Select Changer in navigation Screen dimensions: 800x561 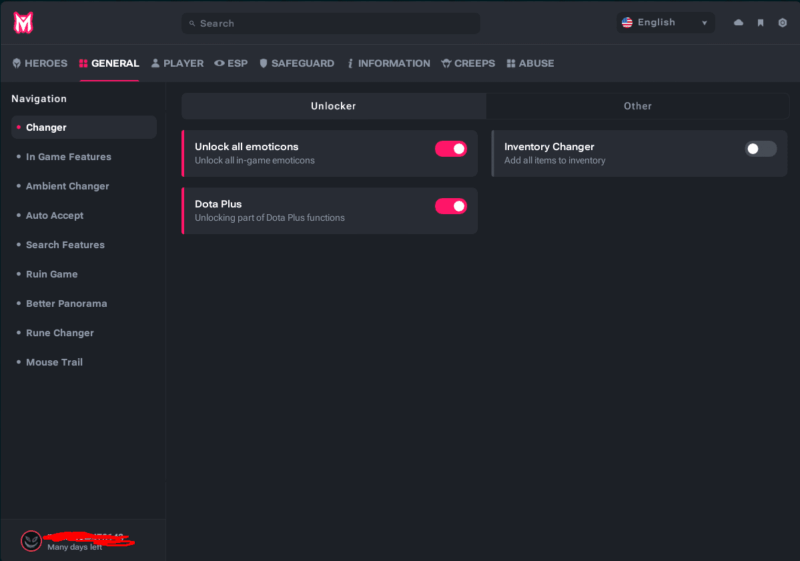click(x=84, y=127)
